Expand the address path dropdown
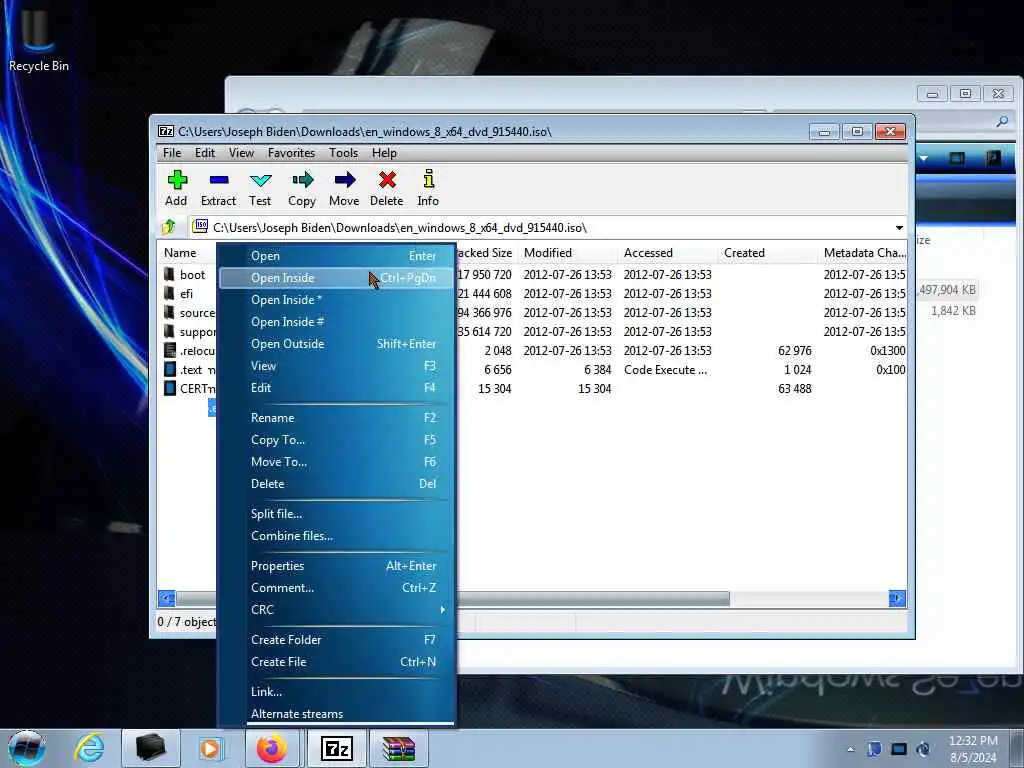Image resolution: width=1024 pixels, height=768 pixels. pyautogui.click(x=899, y=227)
